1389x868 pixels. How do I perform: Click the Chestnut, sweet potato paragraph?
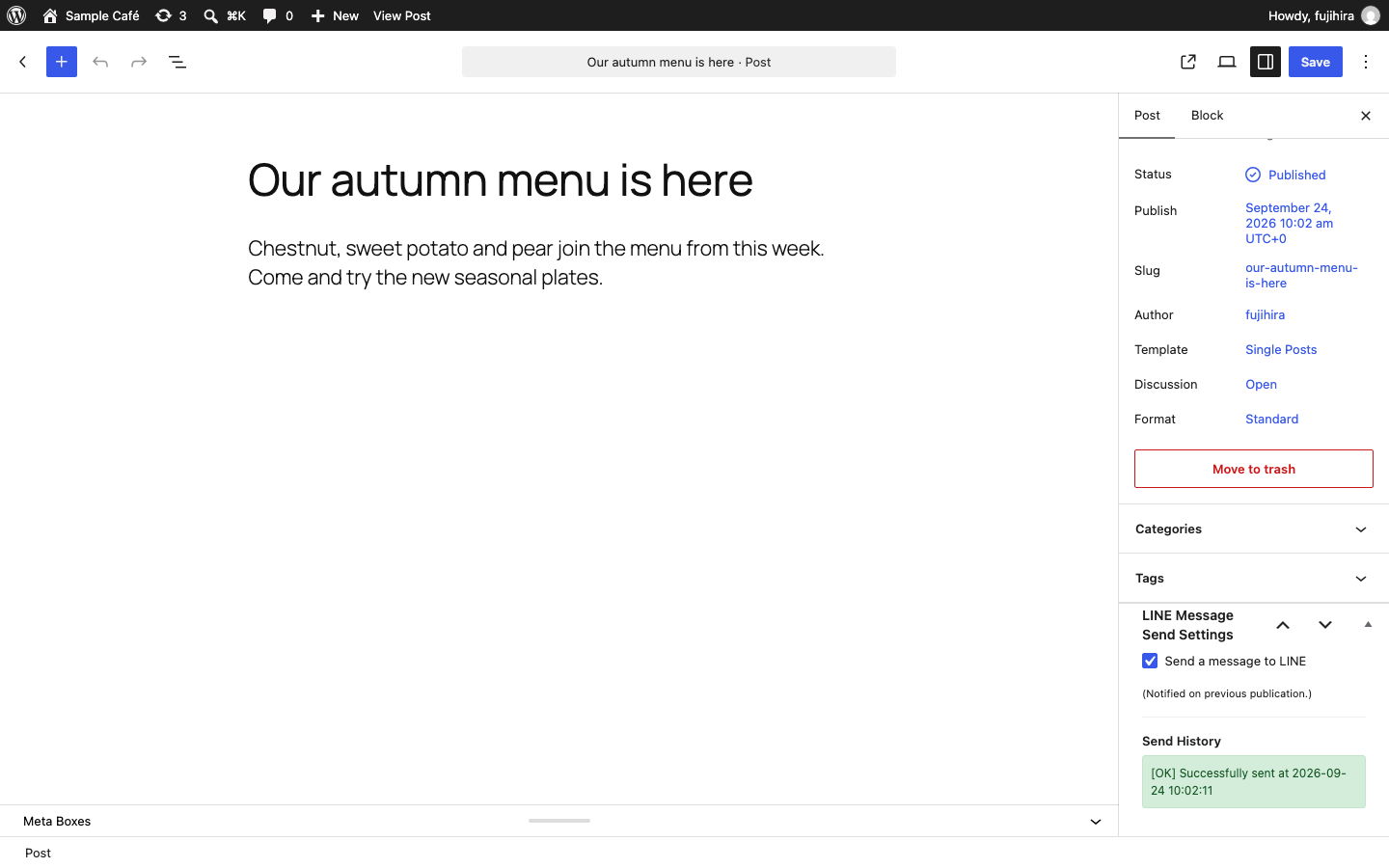tap(536, 262)
